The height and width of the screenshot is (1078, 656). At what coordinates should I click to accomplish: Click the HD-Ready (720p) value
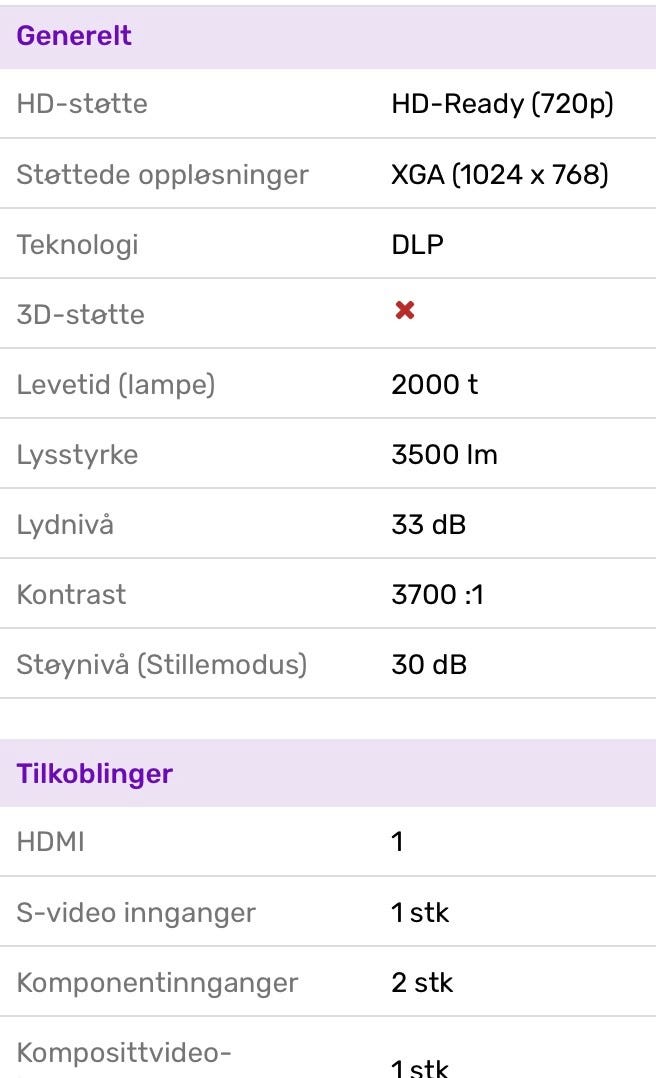[502, 104]
